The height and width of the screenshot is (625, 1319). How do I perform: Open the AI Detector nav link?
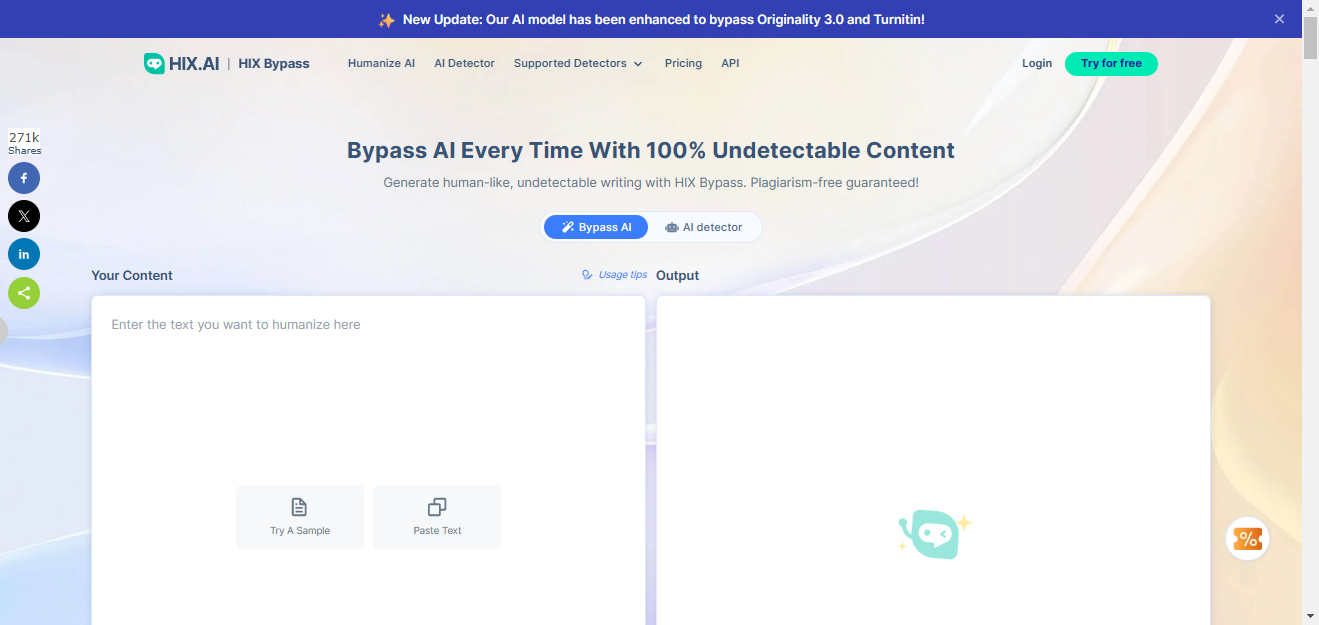tap(464, 63)
